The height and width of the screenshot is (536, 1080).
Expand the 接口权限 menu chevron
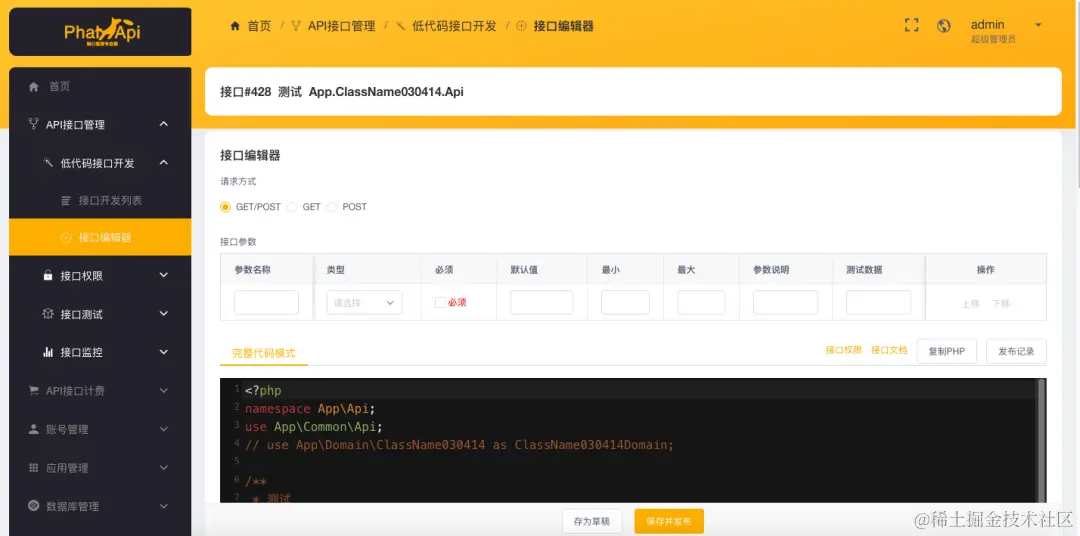pyautogui.click(x=163, y=276)
